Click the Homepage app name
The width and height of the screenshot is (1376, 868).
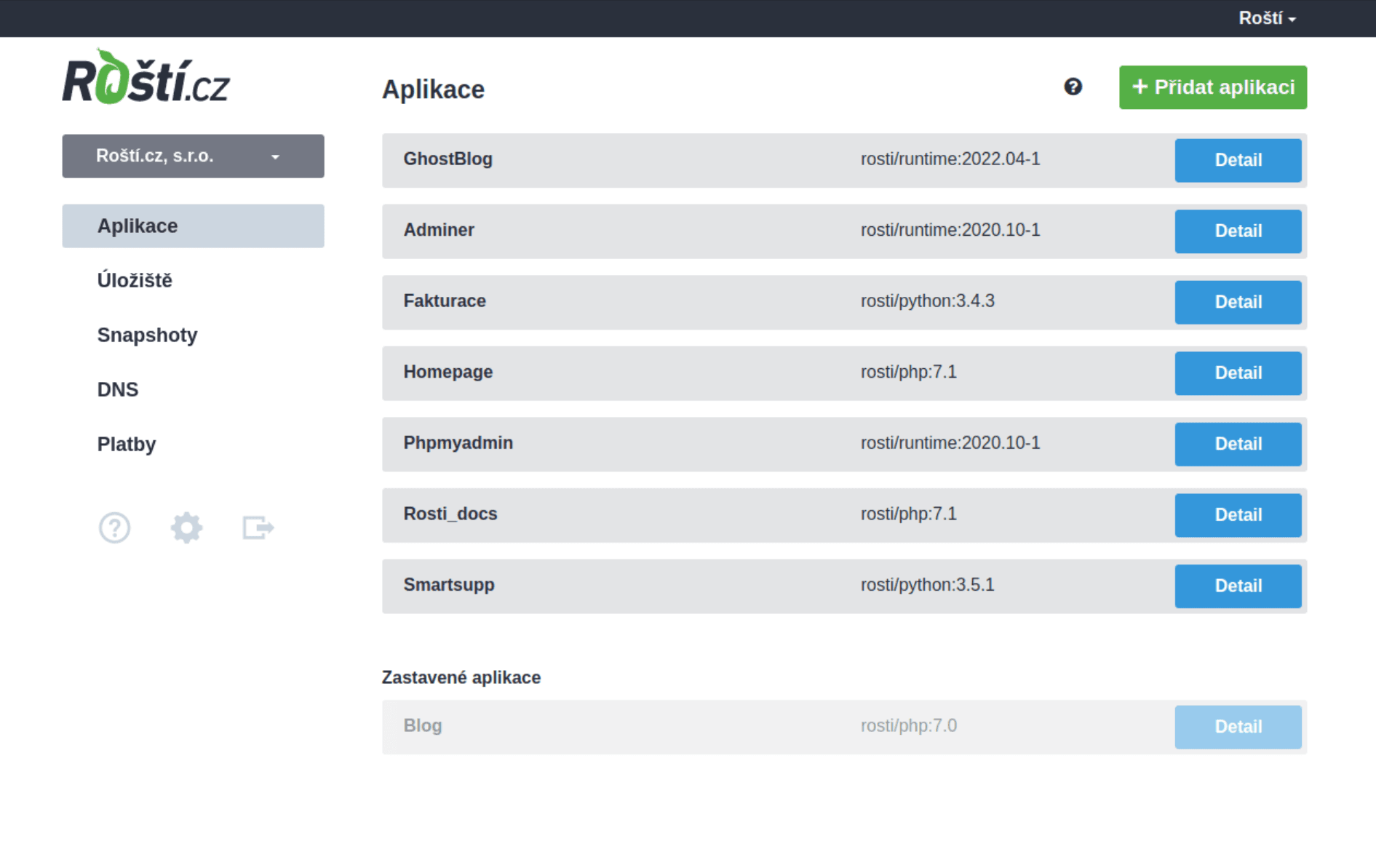click(448, 372)
